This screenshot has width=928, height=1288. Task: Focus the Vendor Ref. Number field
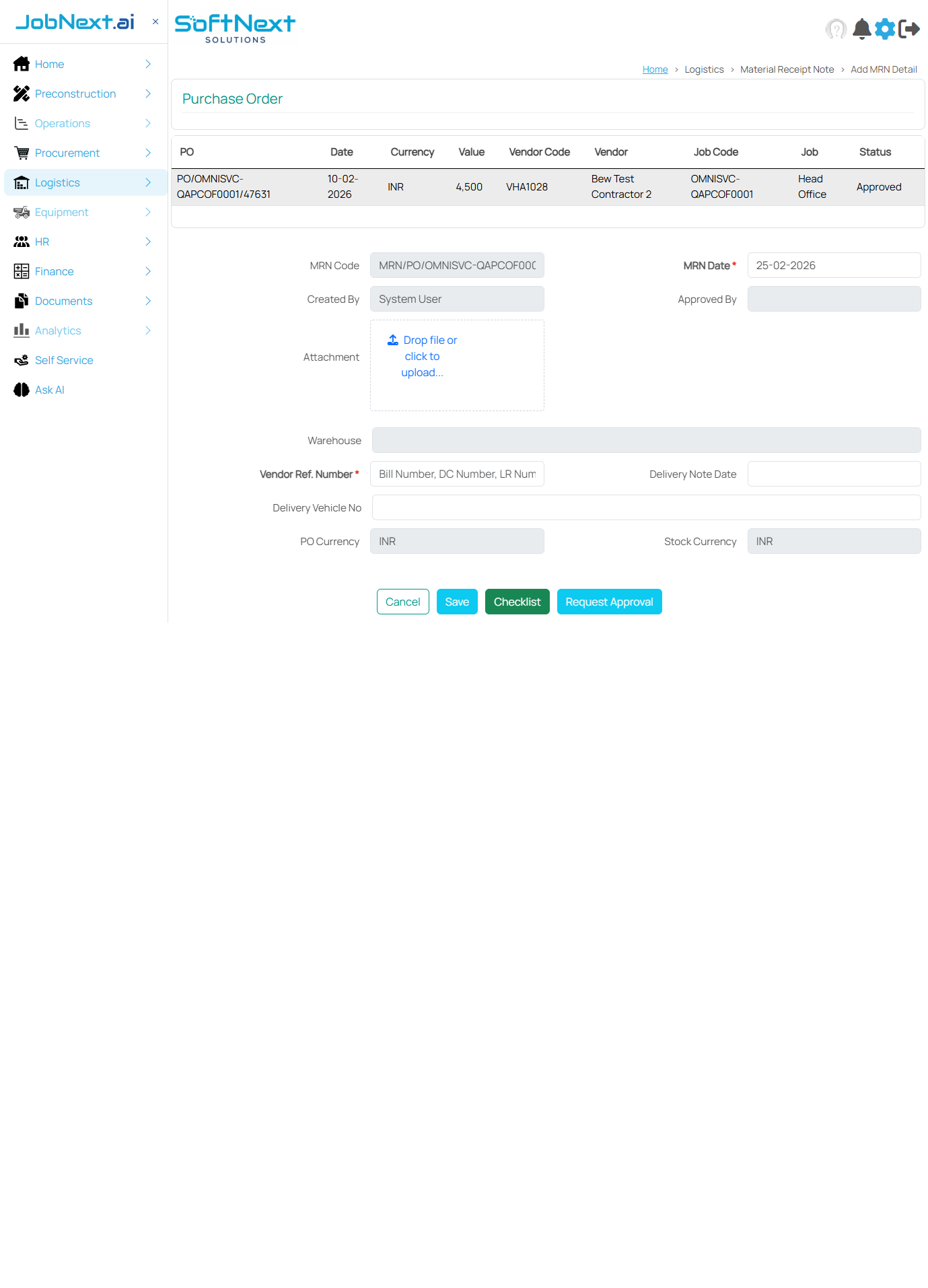tap(457, 474)
